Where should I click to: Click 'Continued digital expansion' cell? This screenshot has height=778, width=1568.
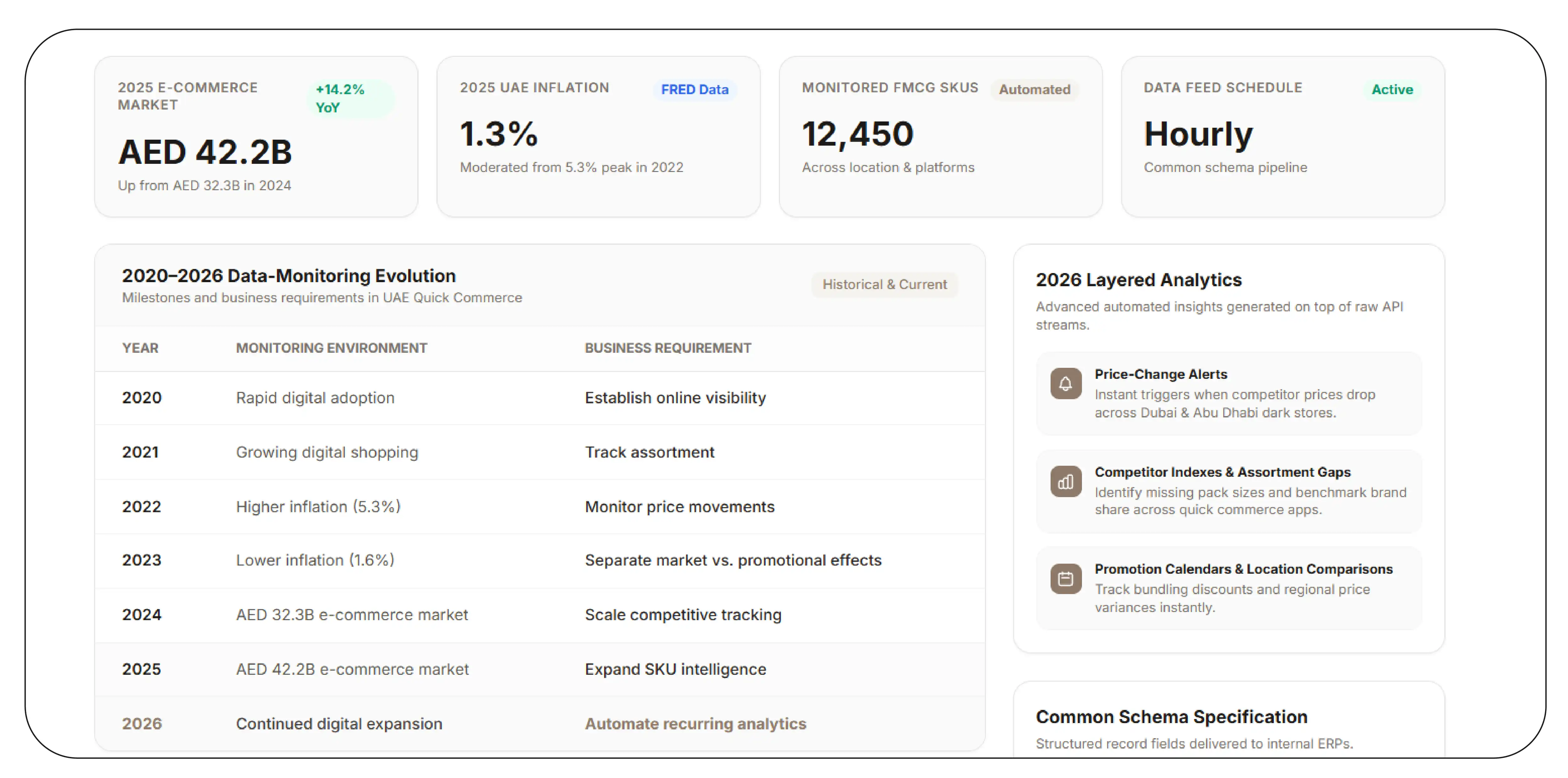(x=339, y=724)
